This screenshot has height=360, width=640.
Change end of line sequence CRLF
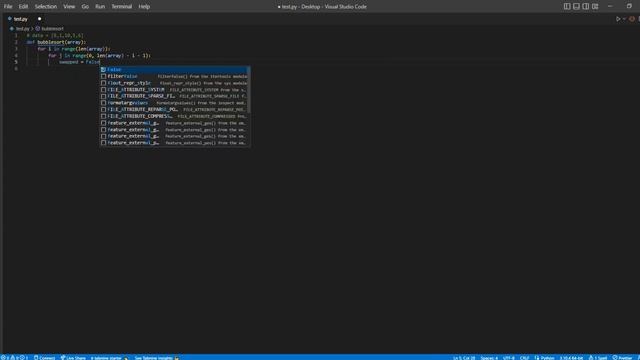point(524,358)
